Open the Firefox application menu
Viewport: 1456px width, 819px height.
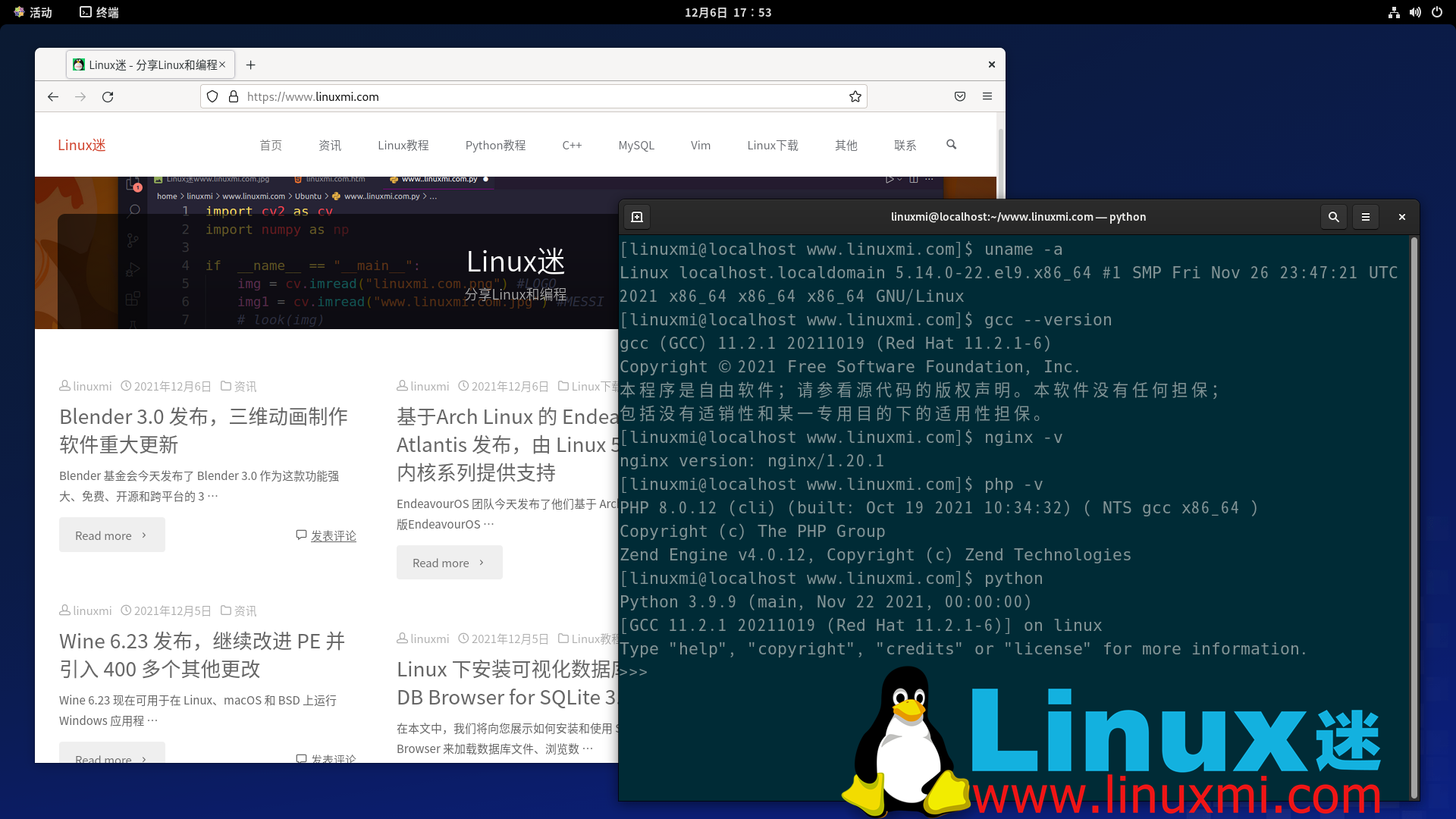click(x=987, y=97)
